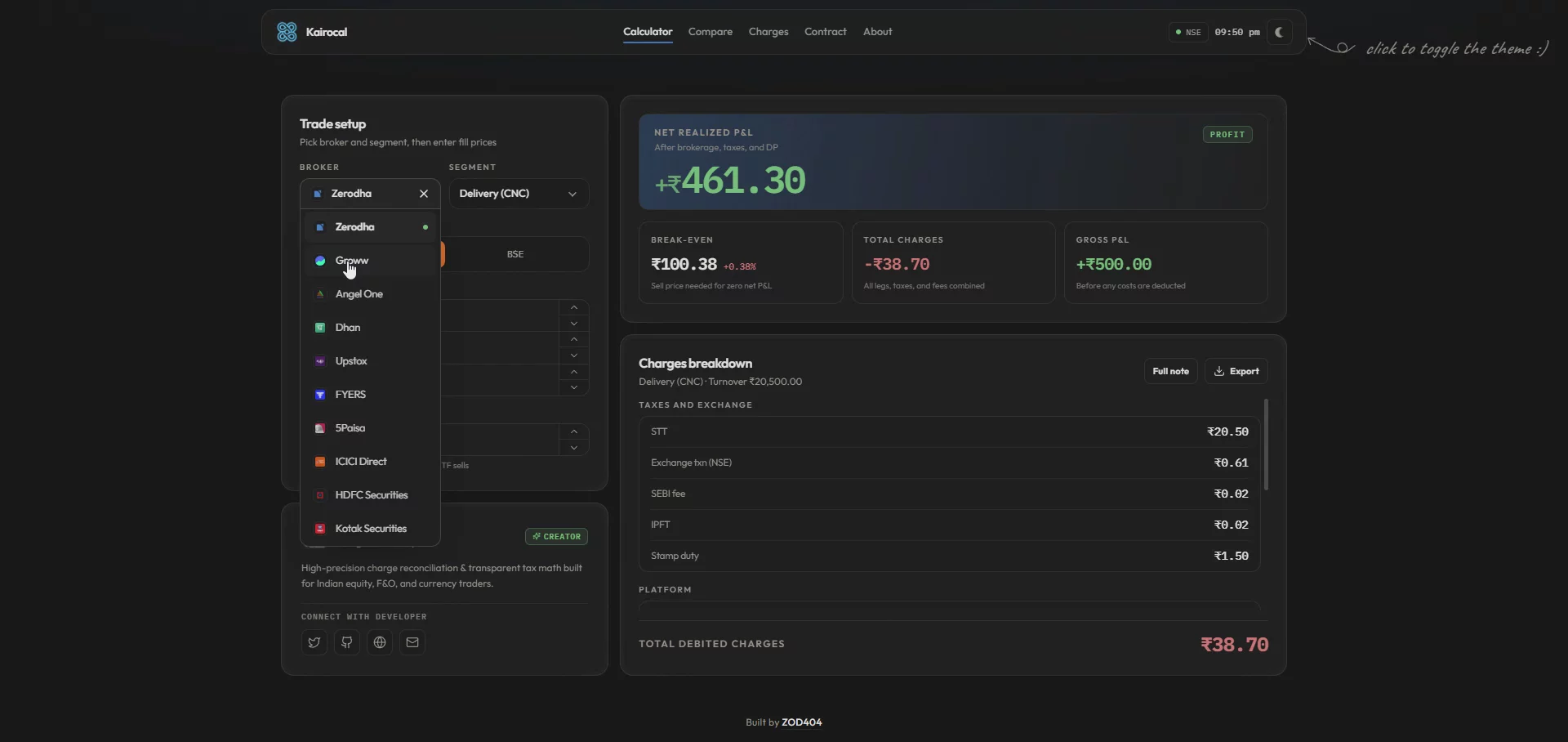The height and width of the screenshot is (742, 1568).
Task: Click the charges breakdown scrollbar
Action: pyautogui.click(x=1266, y=445)
